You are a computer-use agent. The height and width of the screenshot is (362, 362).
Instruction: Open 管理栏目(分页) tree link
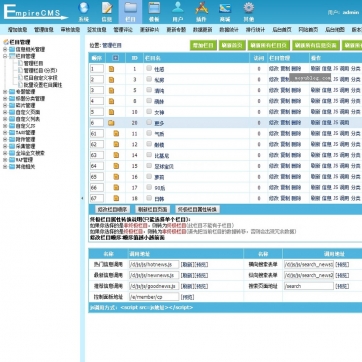pos(40,70)
